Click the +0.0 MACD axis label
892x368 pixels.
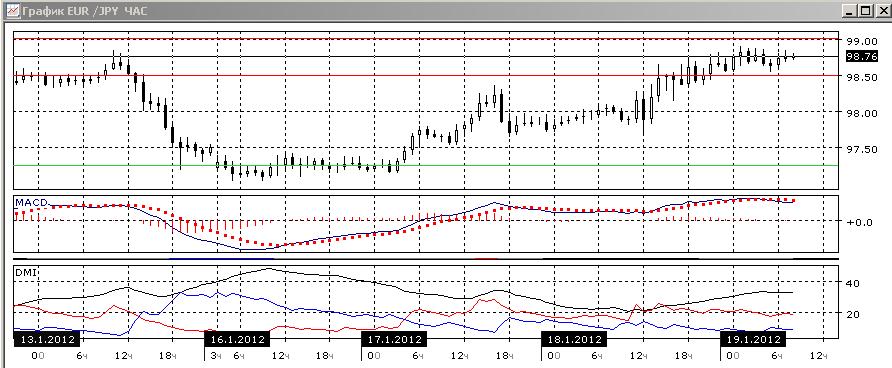click(860, 222)
